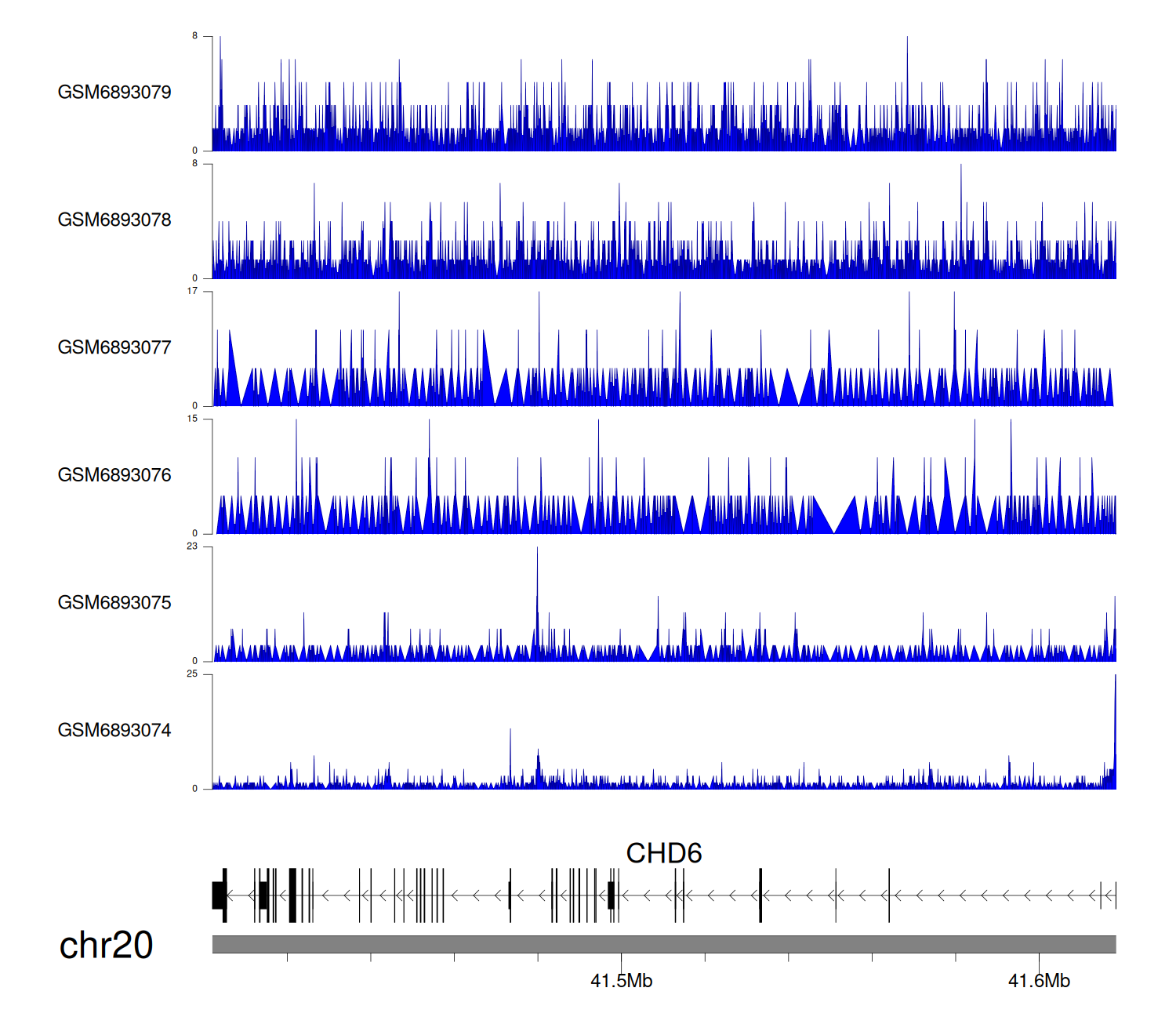Image resolution: width=1176 pixels, height=1035 pixels.
Task: Click the chr20 chromosome label
Action: click(106, 946)
